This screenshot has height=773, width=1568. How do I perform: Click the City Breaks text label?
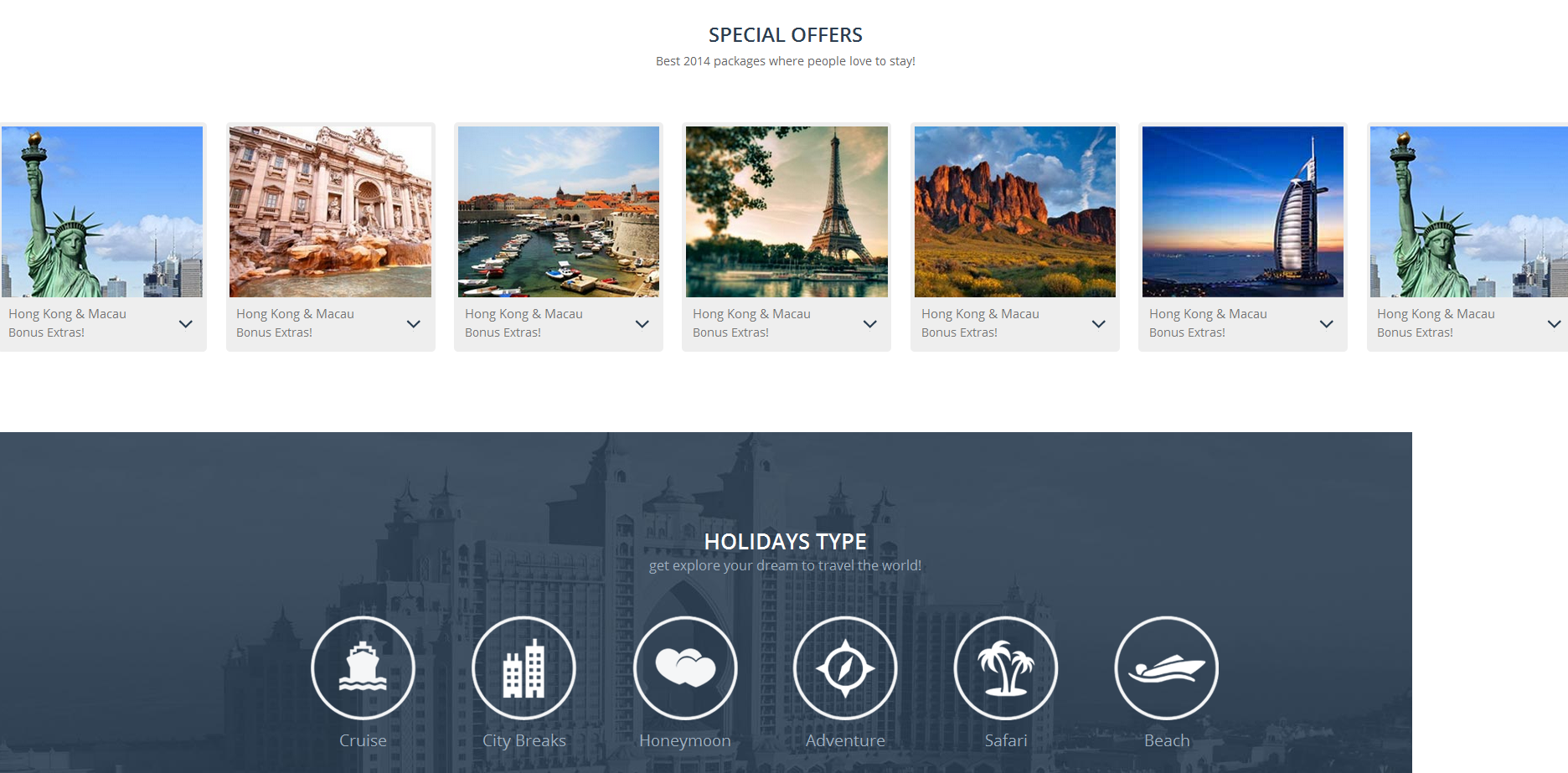(524, 741)
